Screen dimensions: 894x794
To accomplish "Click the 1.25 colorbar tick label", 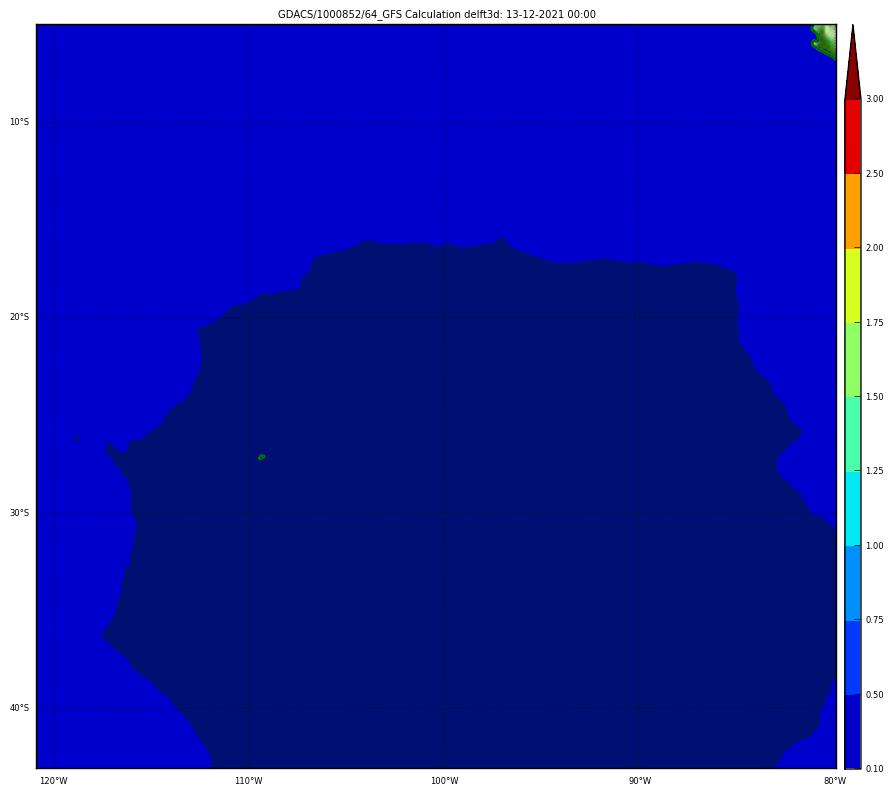I will pyautogui.click(x=874, y=471).
